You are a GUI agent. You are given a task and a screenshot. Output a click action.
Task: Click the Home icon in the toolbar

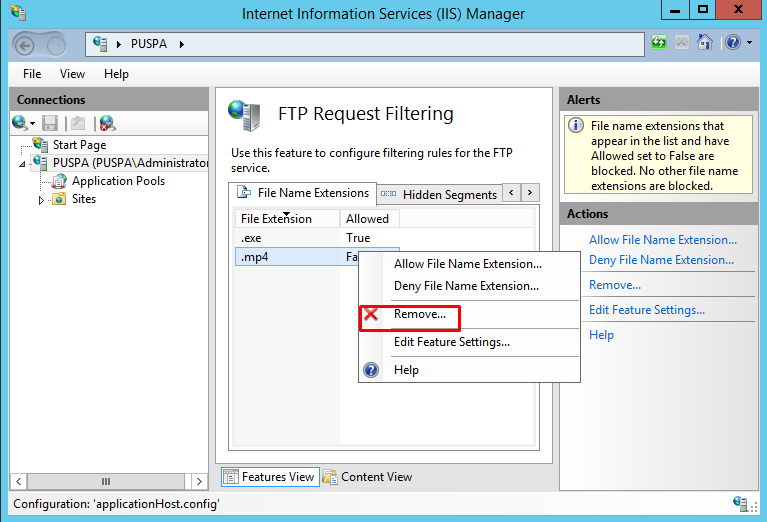[705, 43]
